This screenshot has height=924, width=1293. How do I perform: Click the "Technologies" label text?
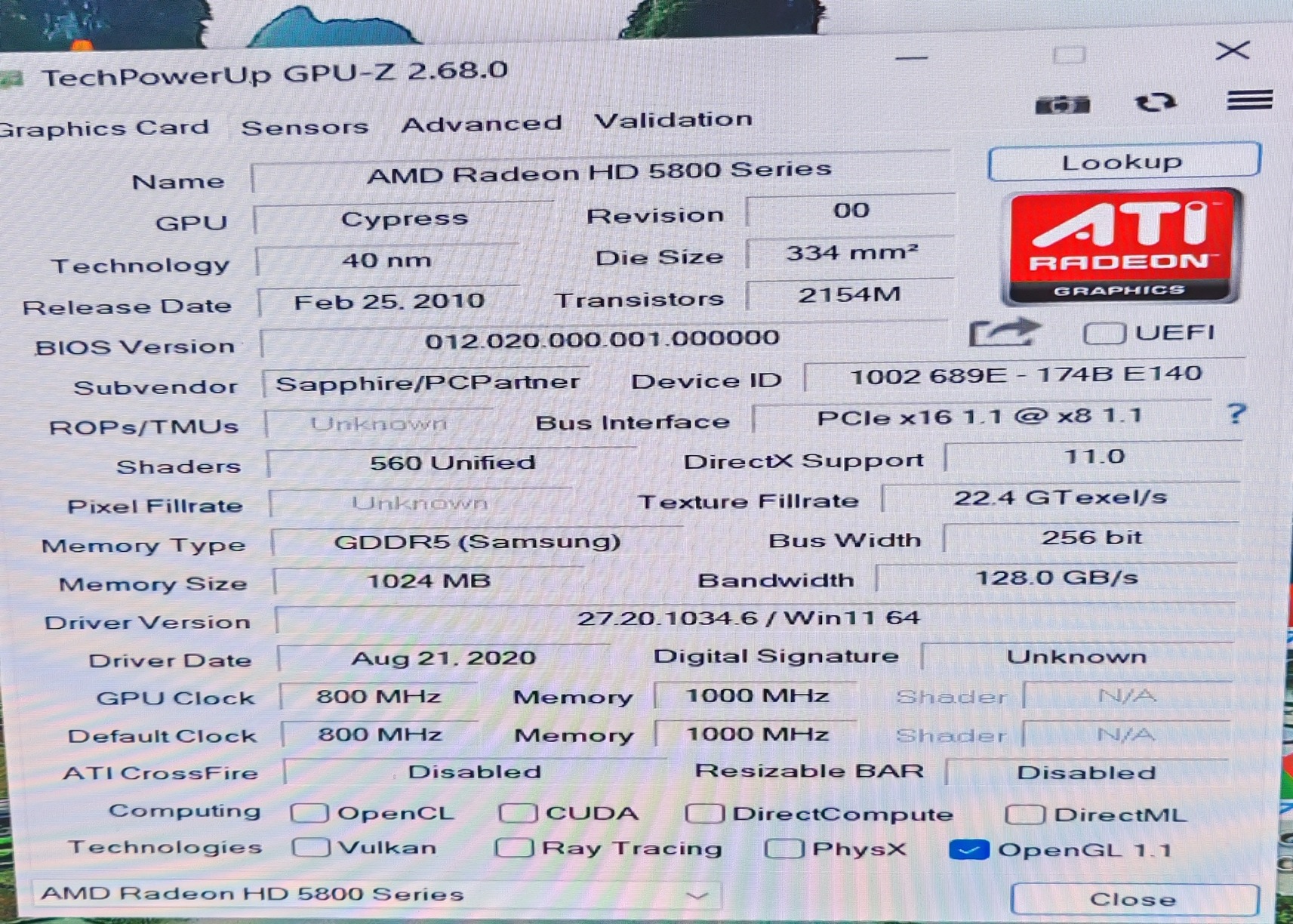pos(165,848)
